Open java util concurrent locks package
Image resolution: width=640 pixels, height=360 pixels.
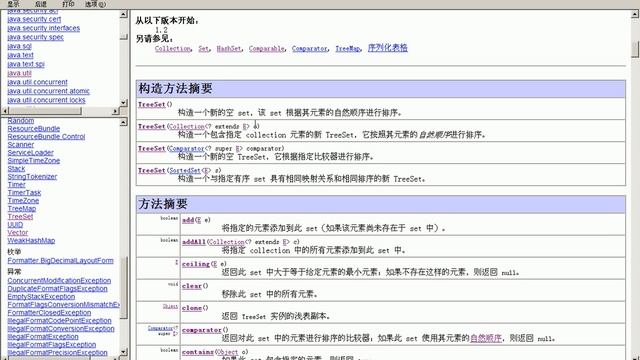tap(47, 100)
